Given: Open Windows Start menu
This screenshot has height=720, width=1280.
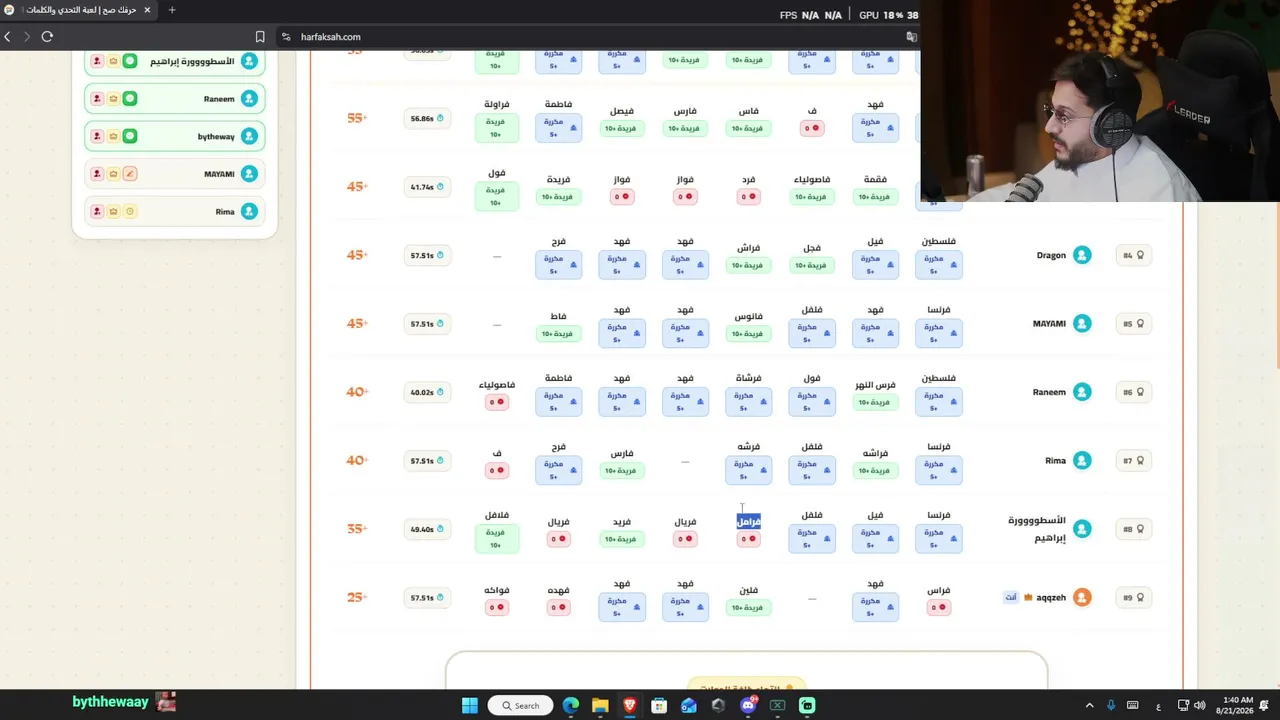Looking at the screenshot, I should (469, 705).
